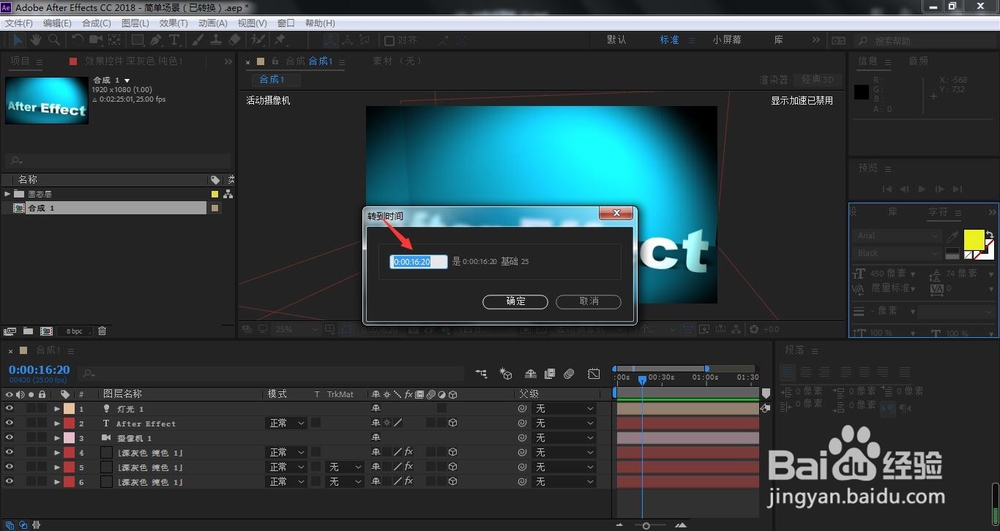Toggle 3D layer switch for After Effect layer

[453, 423]
